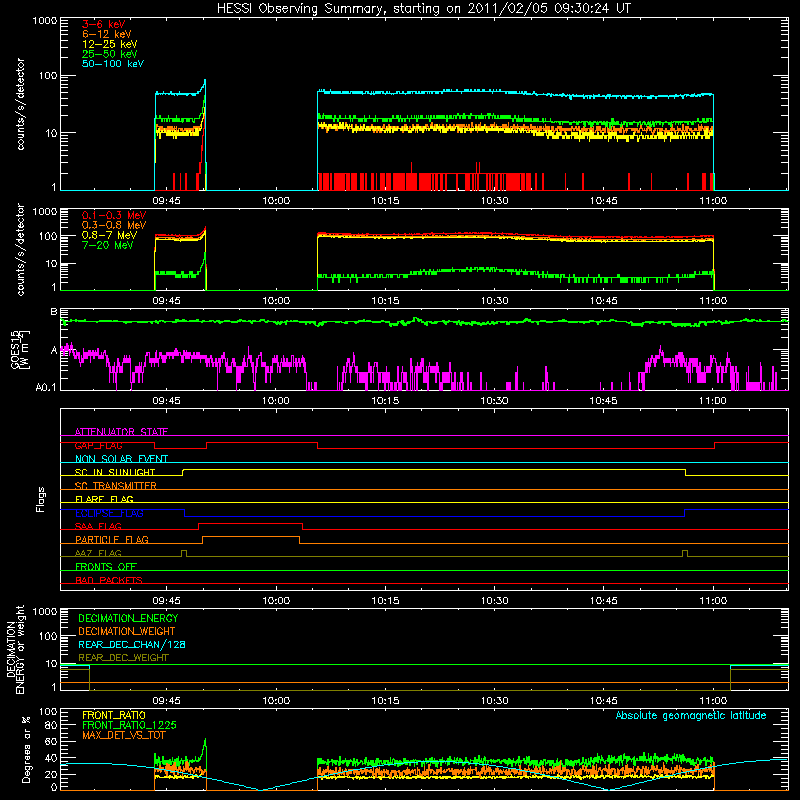Click the 10:15 tick under the MeV panel
This screenshot has height=800, width=800.
coord(385,301)
